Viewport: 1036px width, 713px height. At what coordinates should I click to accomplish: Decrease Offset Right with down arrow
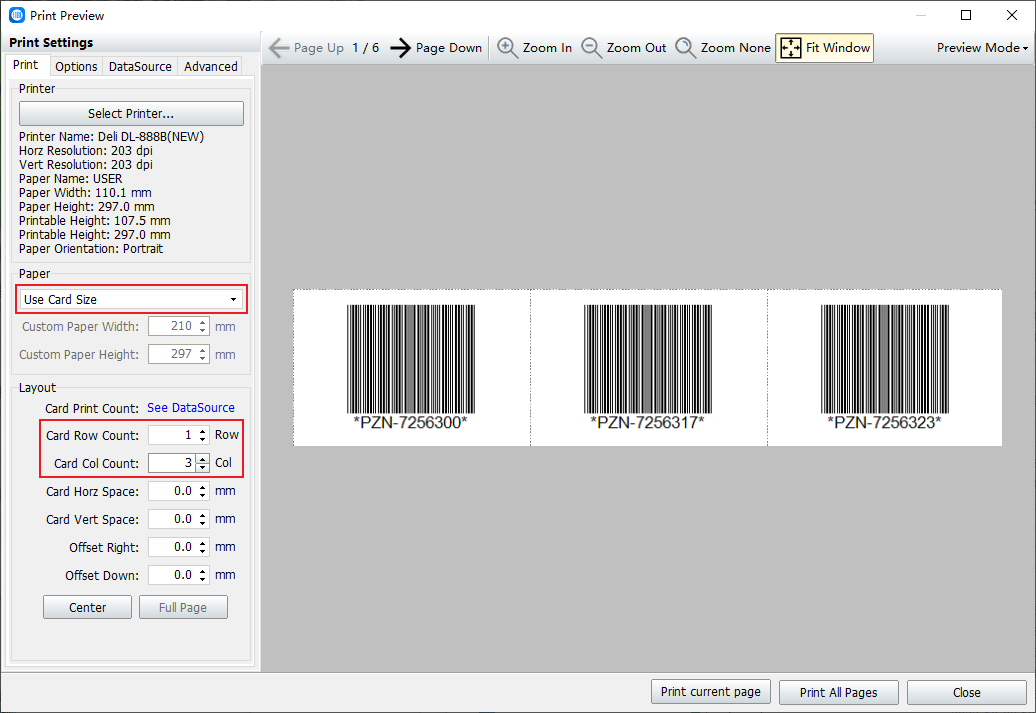click(x=203, y=552)
